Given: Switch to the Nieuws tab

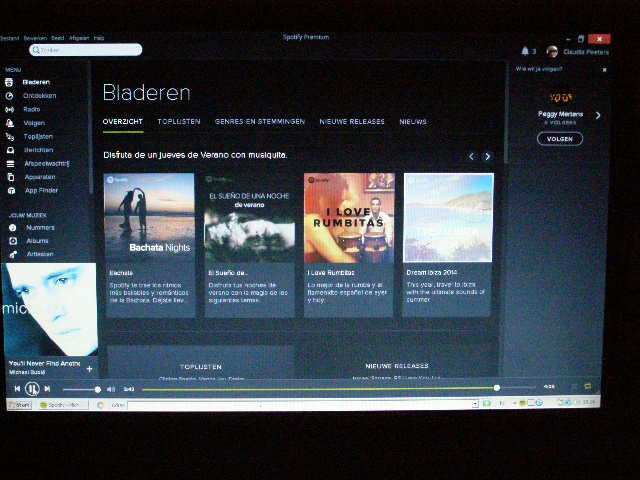Looking at the screenshot, I should tap(413, 122).
